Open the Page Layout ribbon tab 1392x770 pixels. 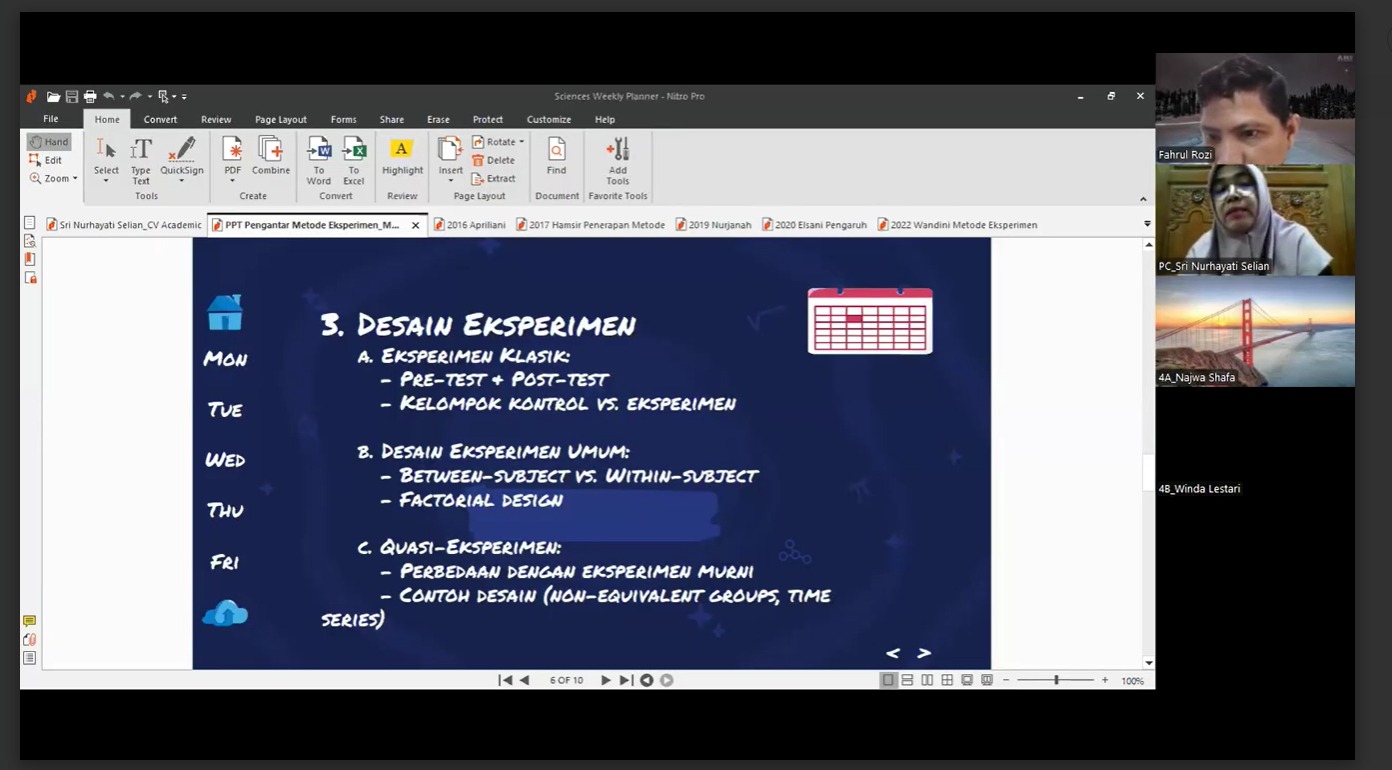pyautogui.click(x=280, y=120)
